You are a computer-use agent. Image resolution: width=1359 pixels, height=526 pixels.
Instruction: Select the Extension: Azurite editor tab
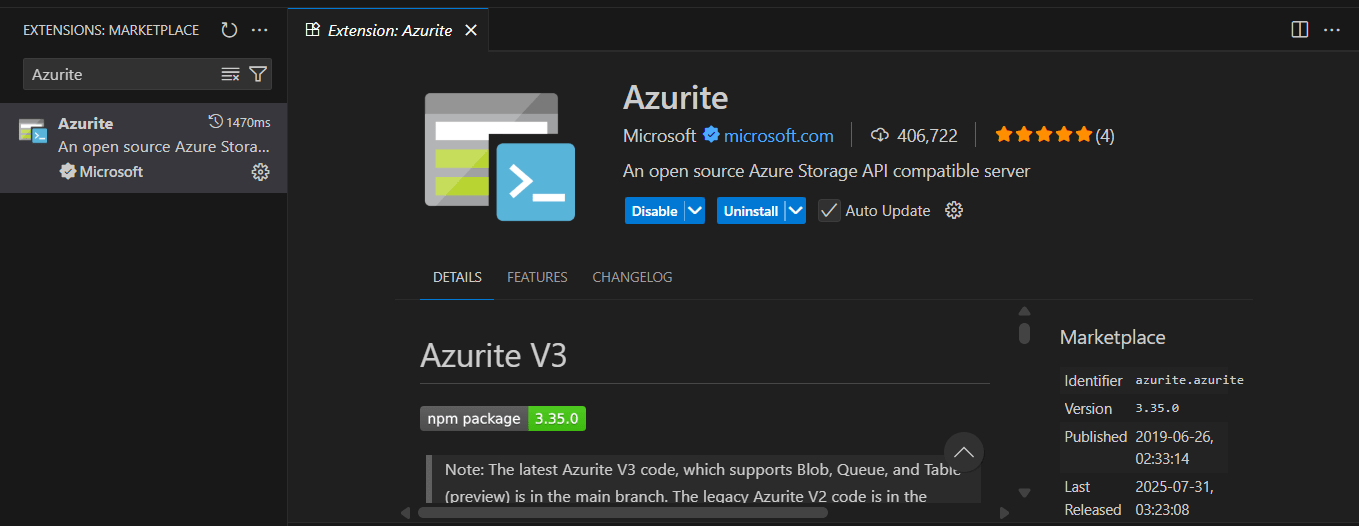click(391, 30)
